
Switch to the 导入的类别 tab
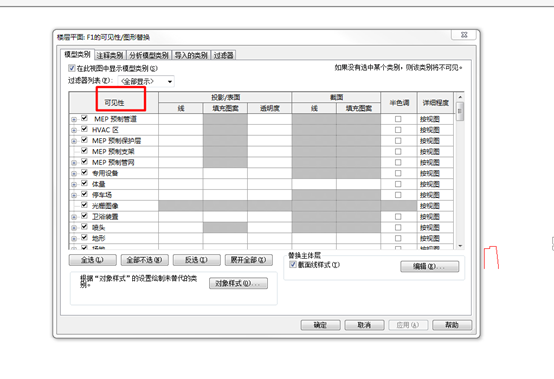(x=191, y=55)
